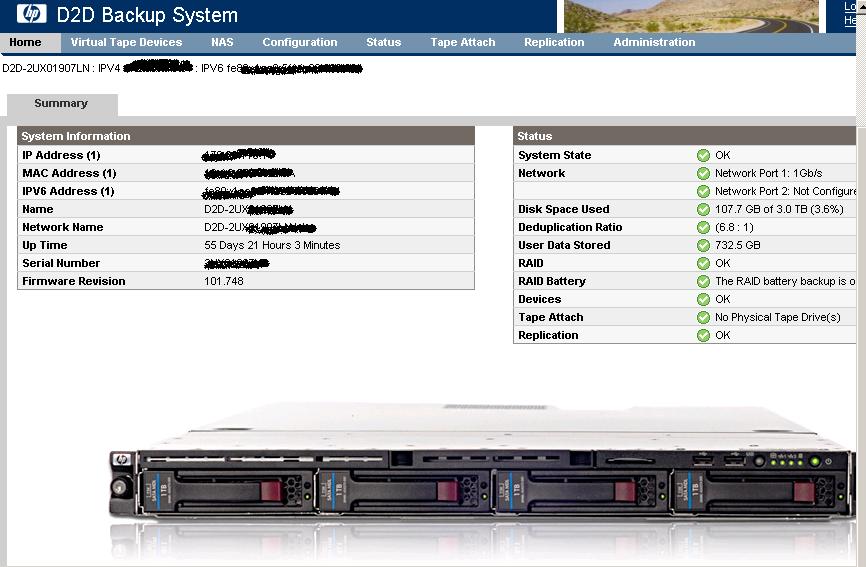Click the vertical scrollbar on the right edge
This screenshot has height=567, width=866.
click(861, 283)
